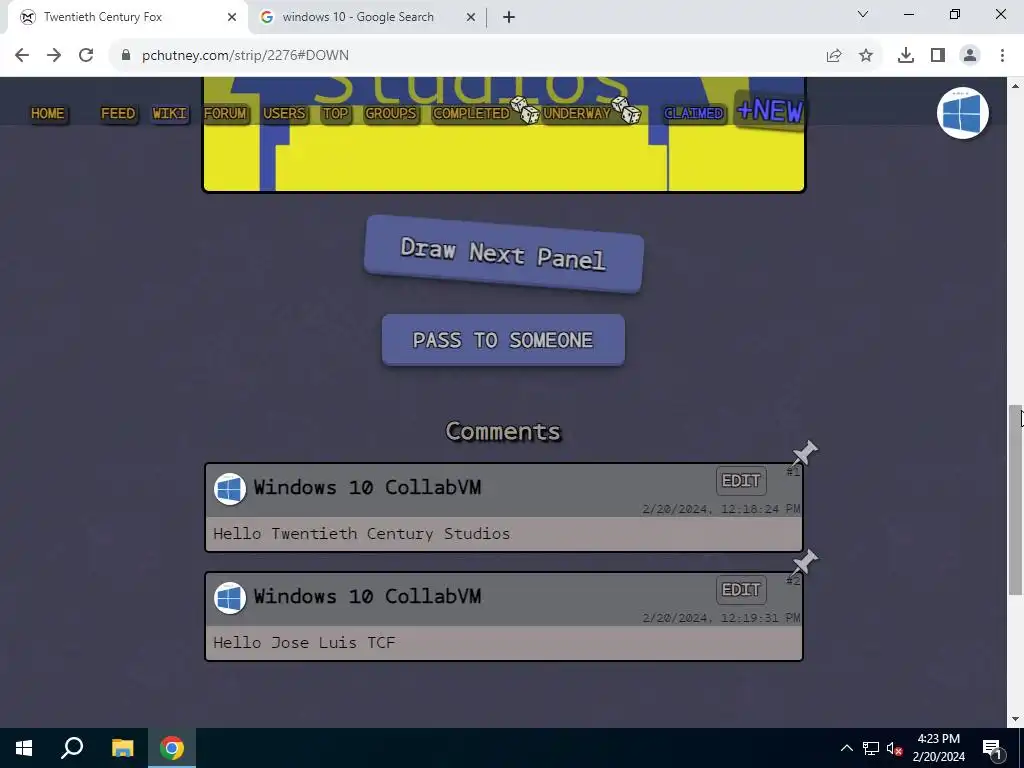
Task: Click the browser Forward arrow
Action: click(x=54, y=56)
